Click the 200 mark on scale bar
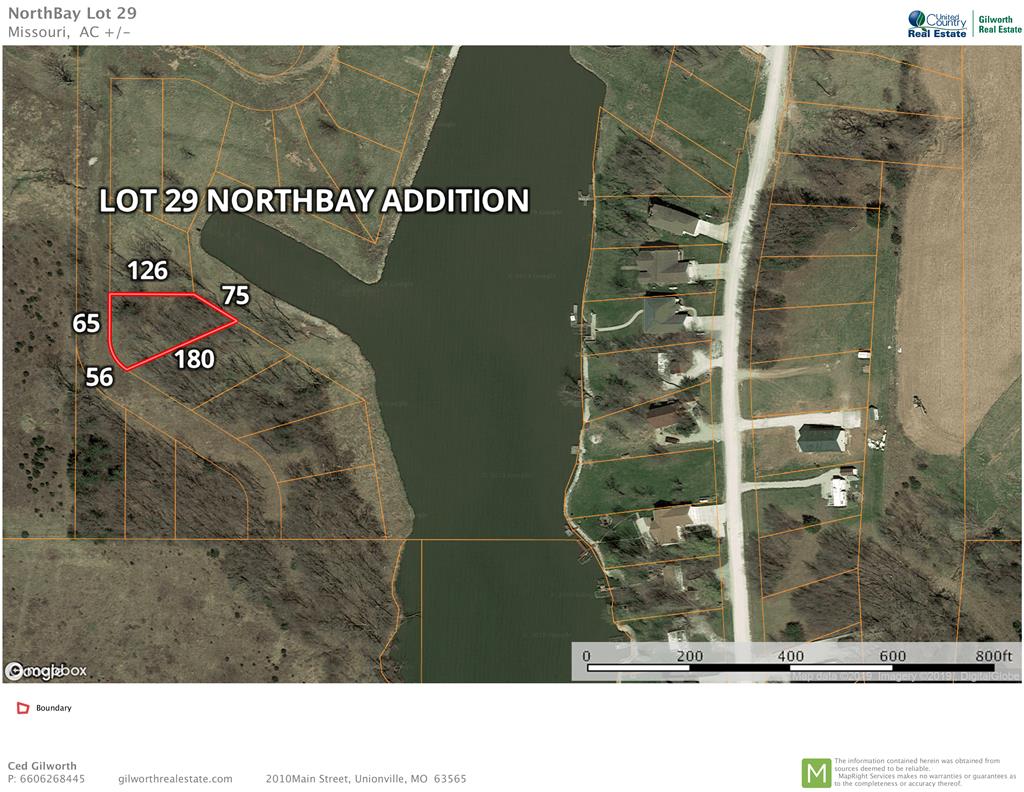Image resolution: width=1024 pixels, height=792 pixels. tap(690, 656)
